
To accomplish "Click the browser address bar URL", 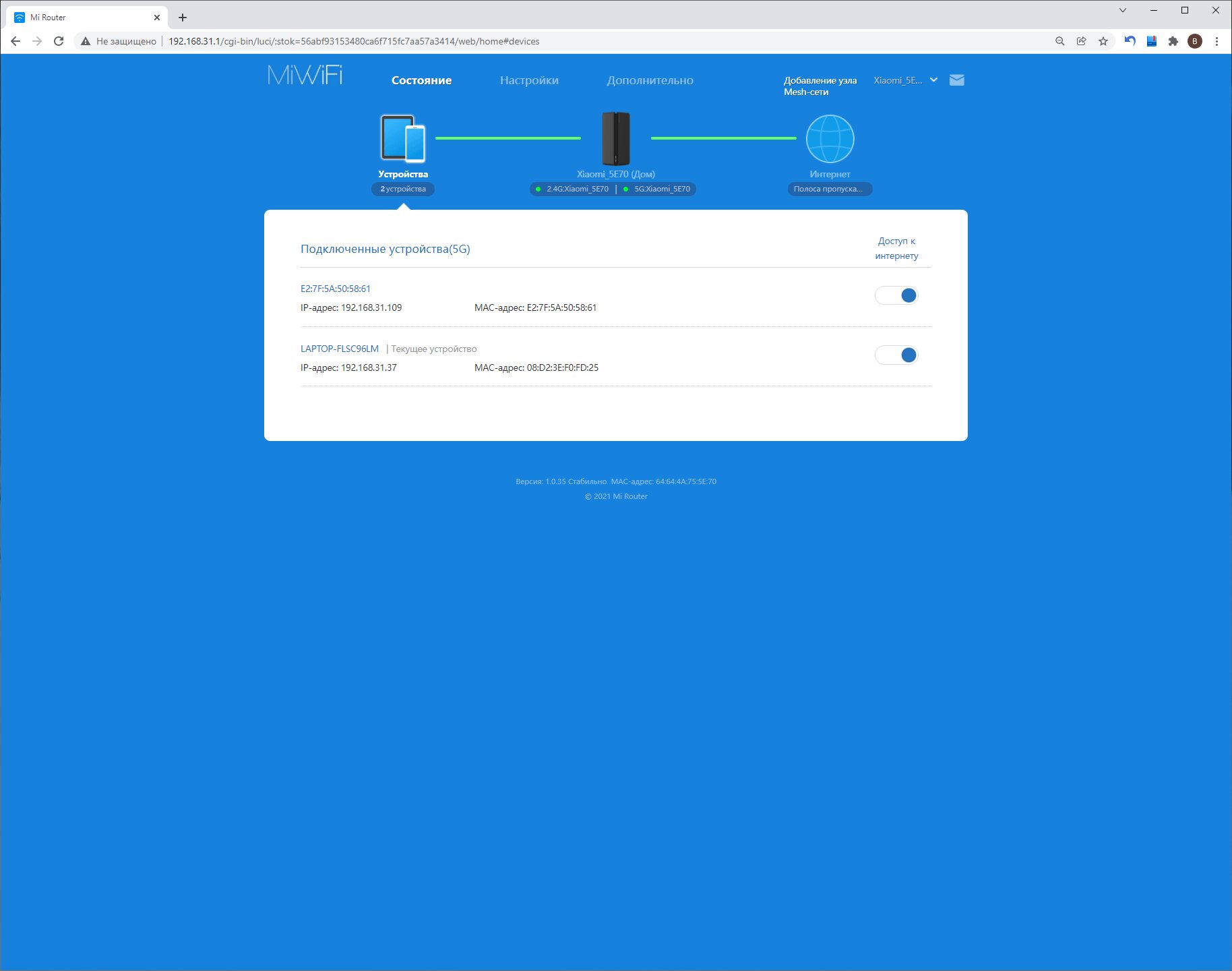I will pyautogui.click(x=354, y=41).
